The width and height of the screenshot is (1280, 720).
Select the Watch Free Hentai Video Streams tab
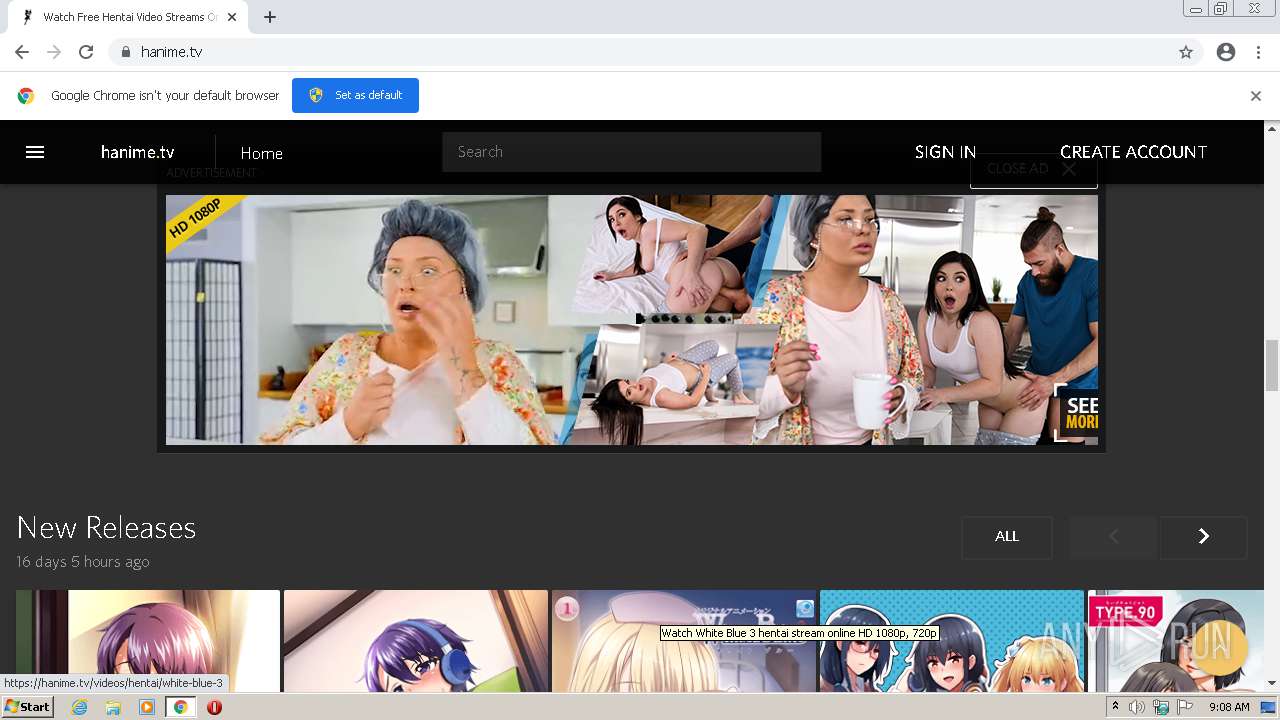click(x=127, y=17)
